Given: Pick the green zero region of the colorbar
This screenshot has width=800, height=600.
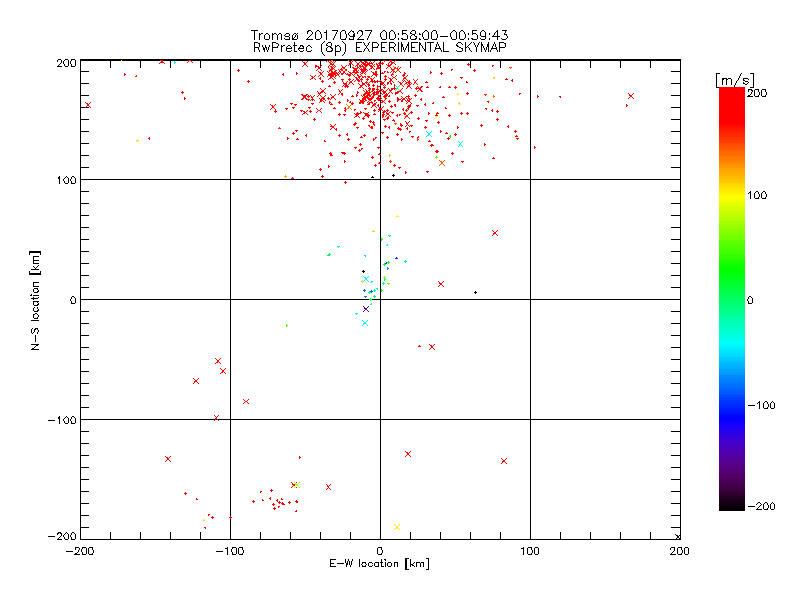Looking at the screenshot, I should coord(732,299).
